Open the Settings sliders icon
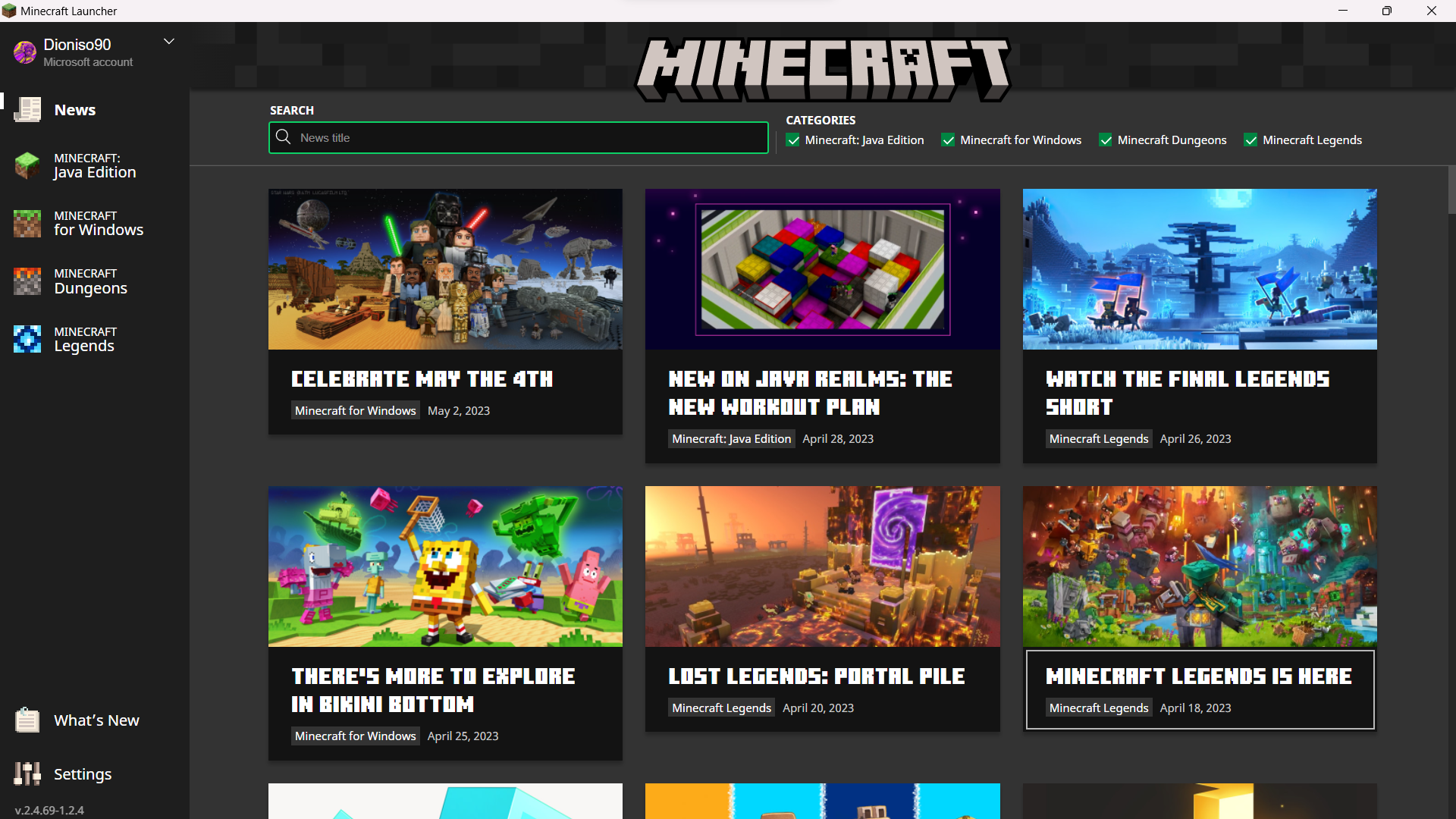1456x819 pixels. click(27, 773)
